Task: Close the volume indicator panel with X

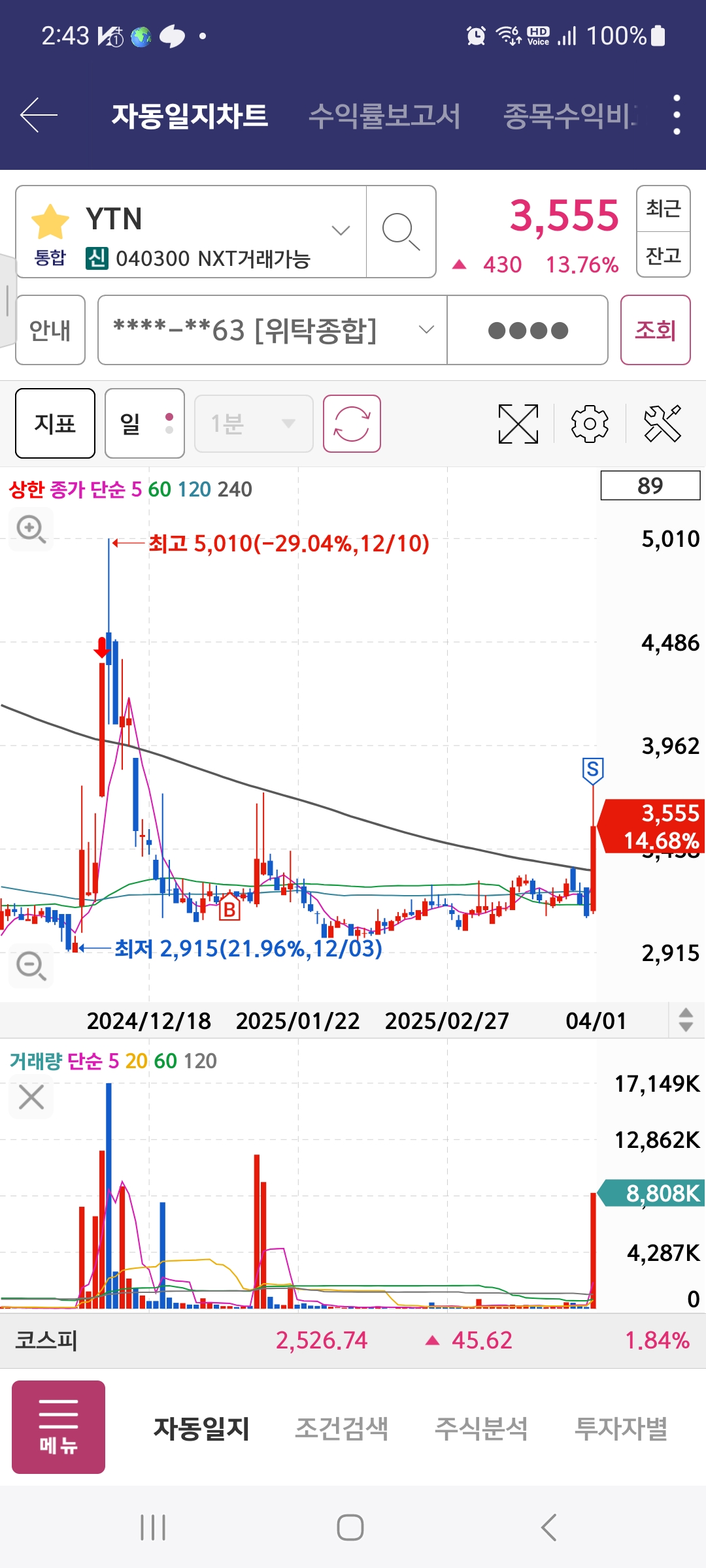Action: click(x=31, y=1097)
